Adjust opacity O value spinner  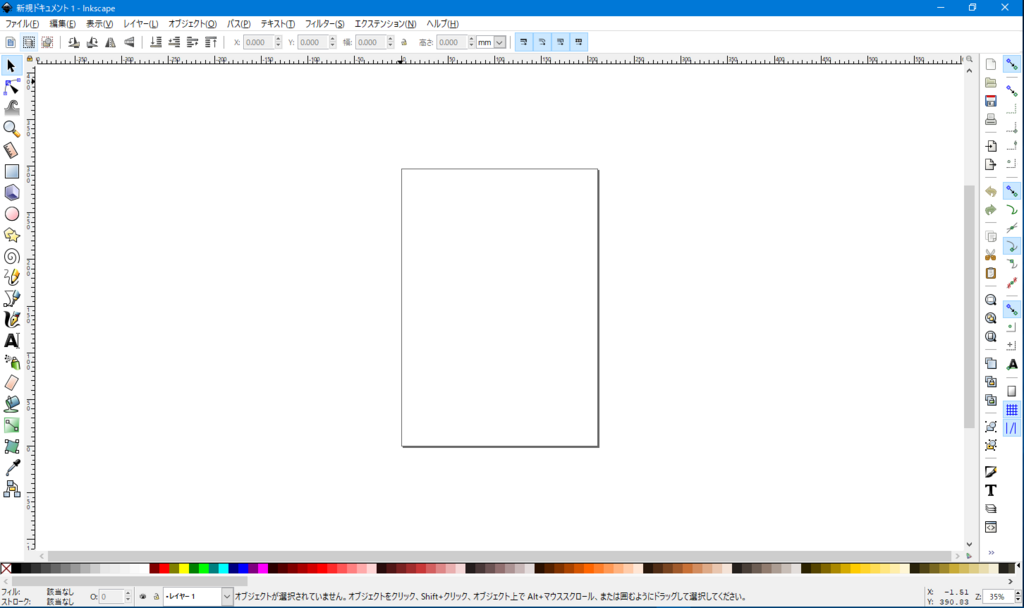click(x=128, y=596)
